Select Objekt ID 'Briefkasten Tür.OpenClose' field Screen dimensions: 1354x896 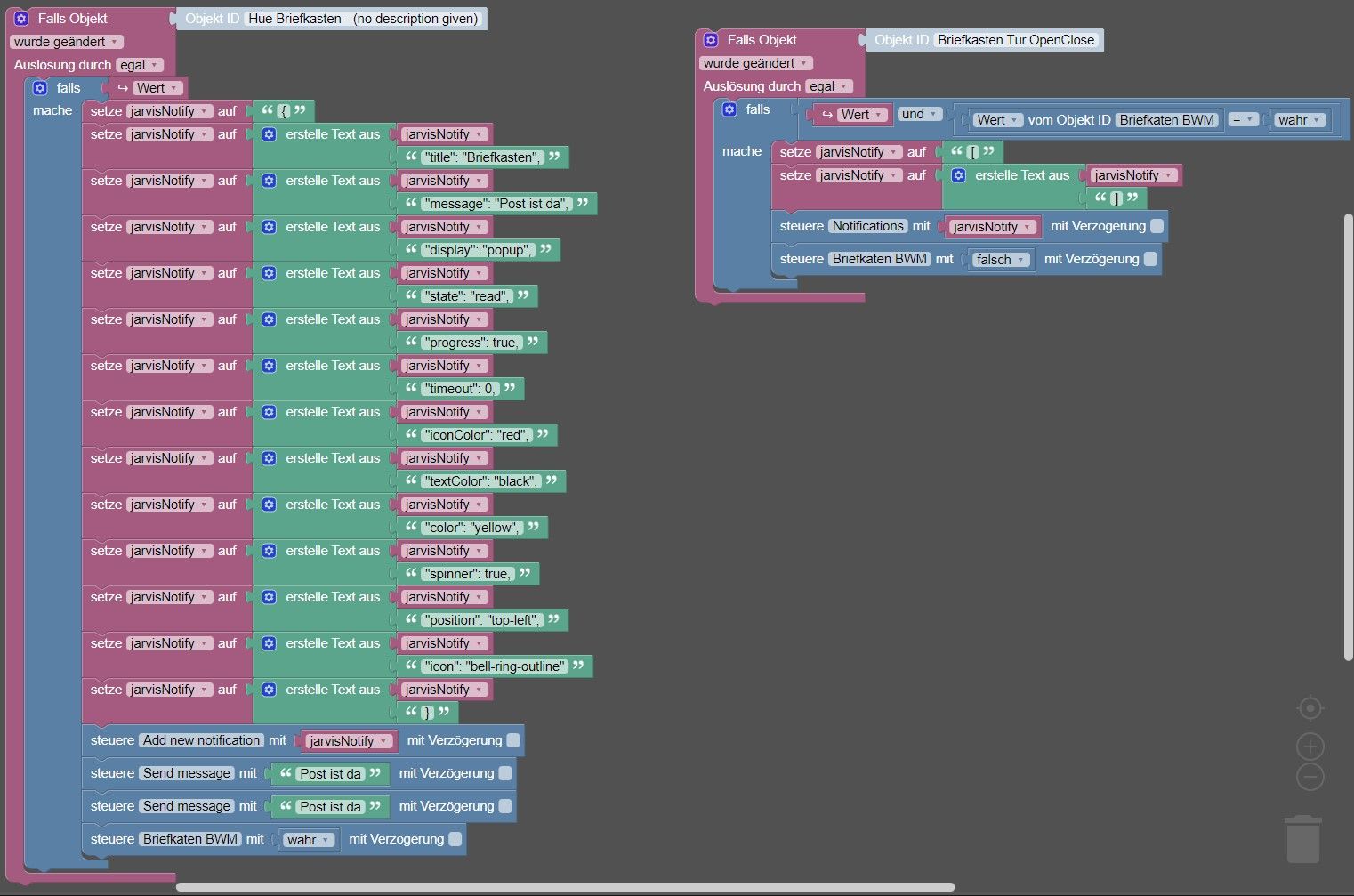click(1016, 40)
